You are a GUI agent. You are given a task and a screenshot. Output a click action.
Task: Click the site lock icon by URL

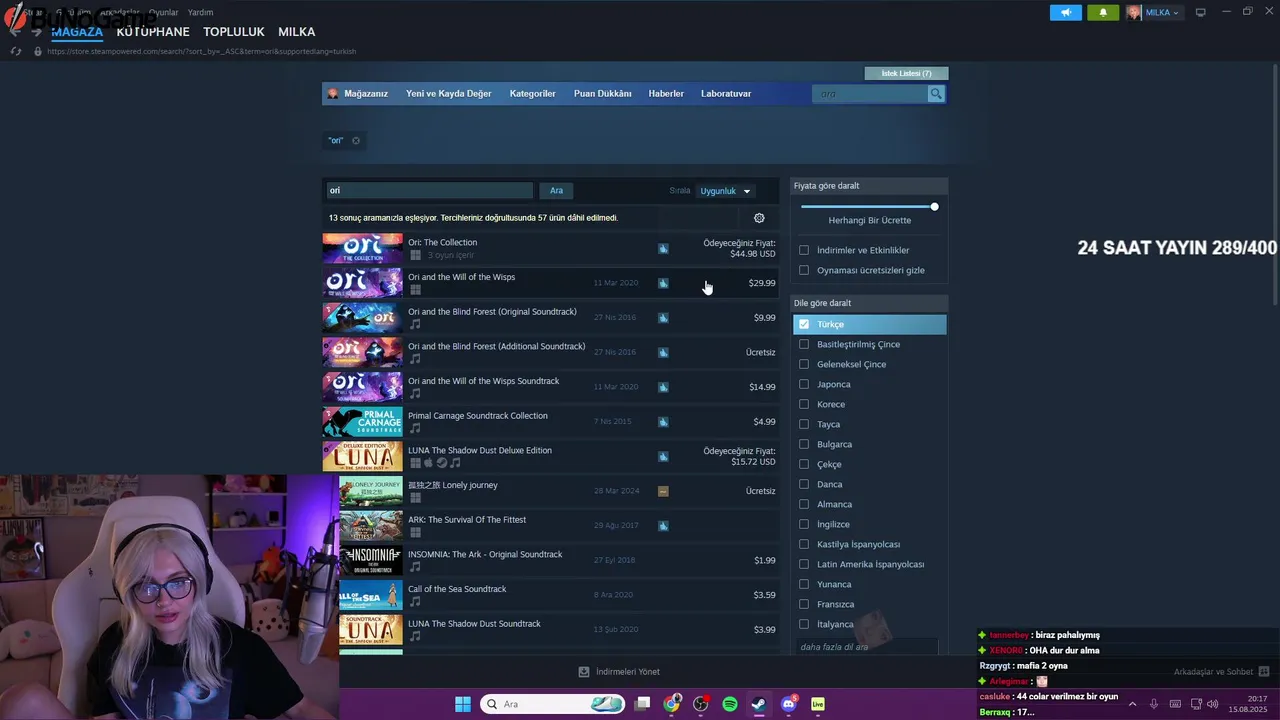38,51
